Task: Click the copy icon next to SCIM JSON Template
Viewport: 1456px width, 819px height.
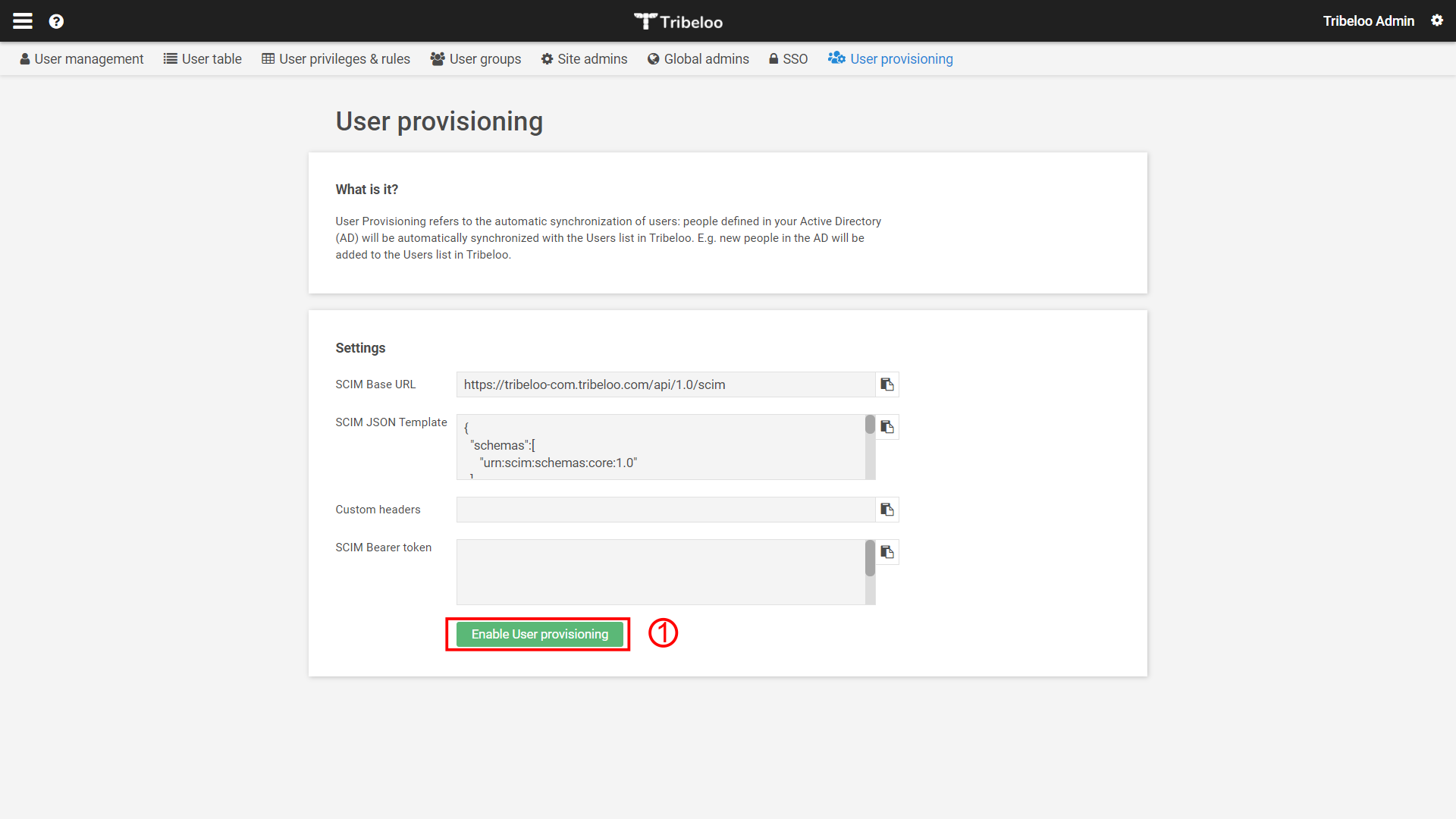Action: pyautogui.click(x=887, y=427)
